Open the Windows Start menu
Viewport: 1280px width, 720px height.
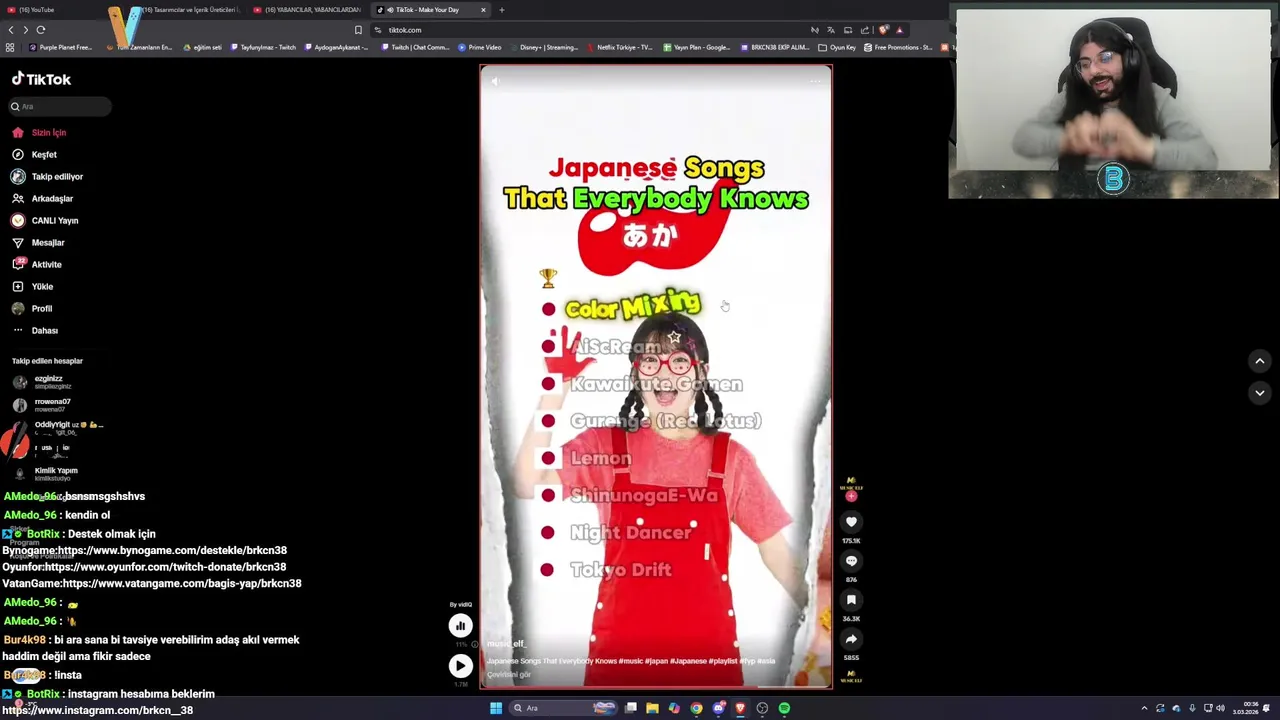point(495,708)
